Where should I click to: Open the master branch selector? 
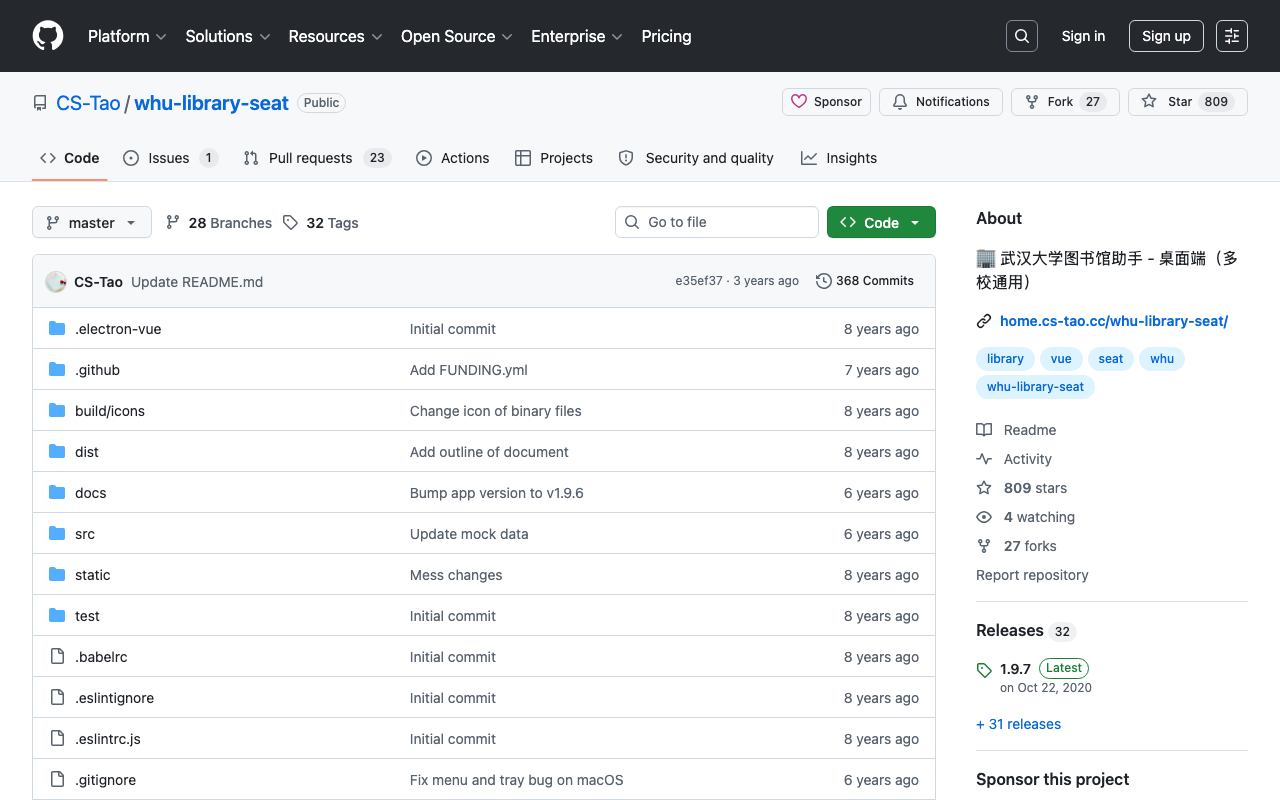92,222
